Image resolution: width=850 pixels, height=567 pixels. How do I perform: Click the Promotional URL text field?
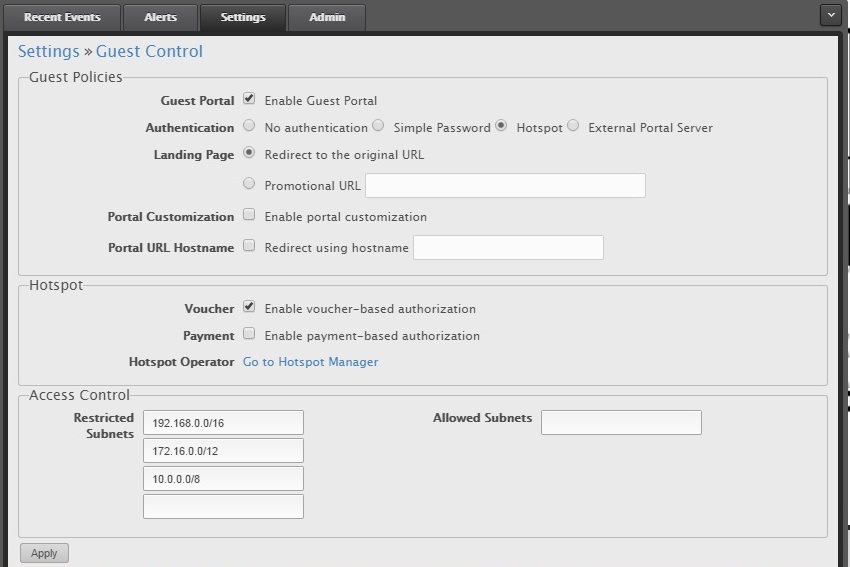click(x=505, y=185)
